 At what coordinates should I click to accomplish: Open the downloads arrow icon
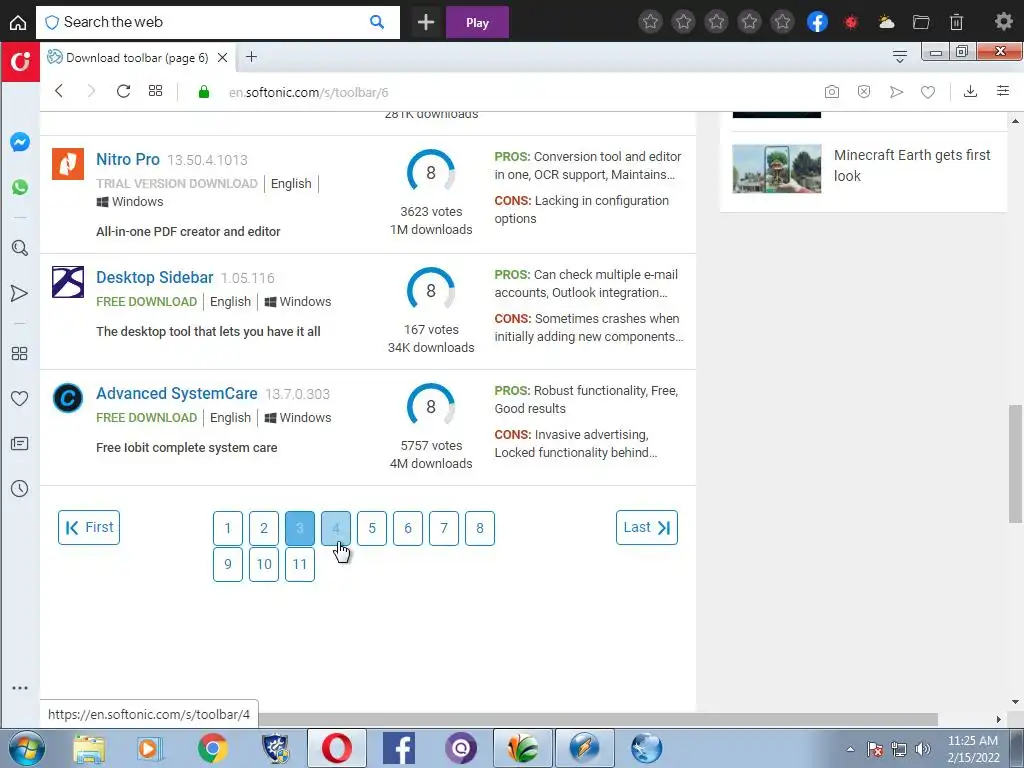(970, 92)
